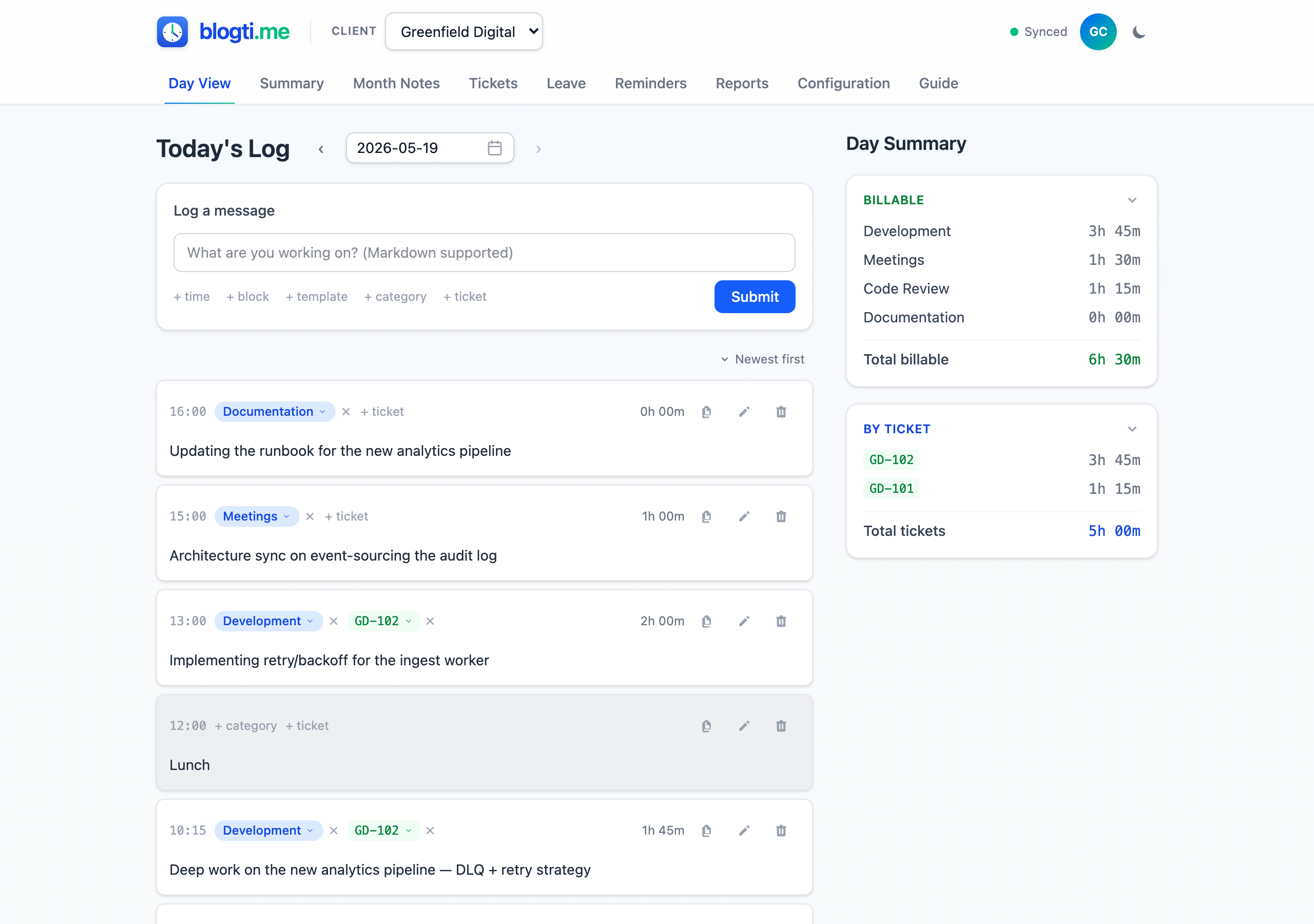This screenshot has height=924, width=1314.
Task: Delete the 10:15 Deep work entry
Action: coord(781,831)
